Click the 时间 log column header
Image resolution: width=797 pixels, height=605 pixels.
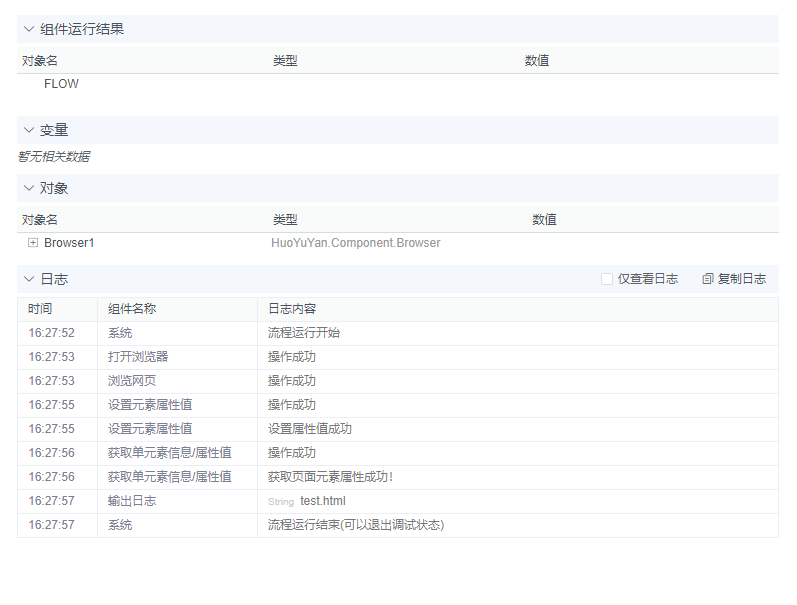coord(40,309)
